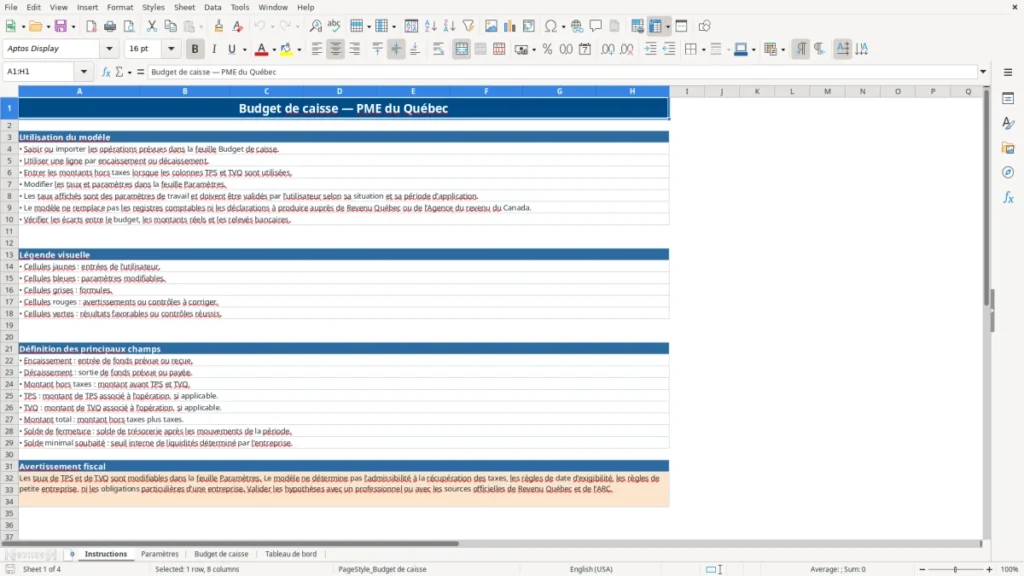Click the formula input line
This screenshot has width=1024, height=576.
(562, 72)
